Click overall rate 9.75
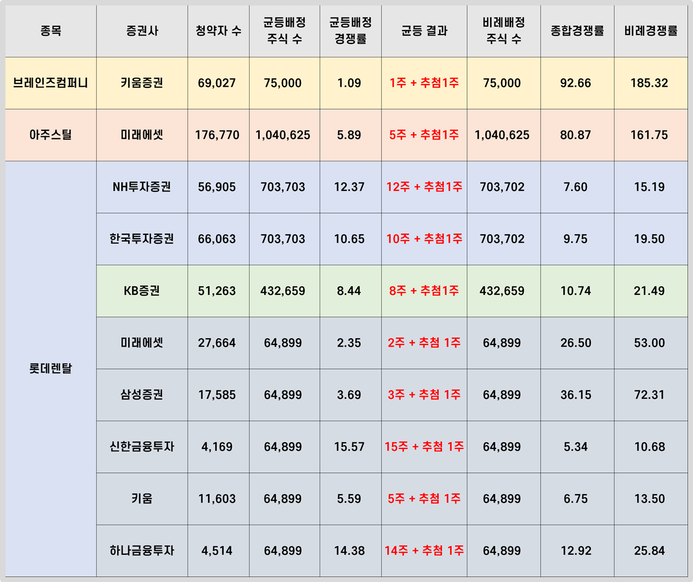The width and height of the screenshot is (693, 582). (575, 239)
